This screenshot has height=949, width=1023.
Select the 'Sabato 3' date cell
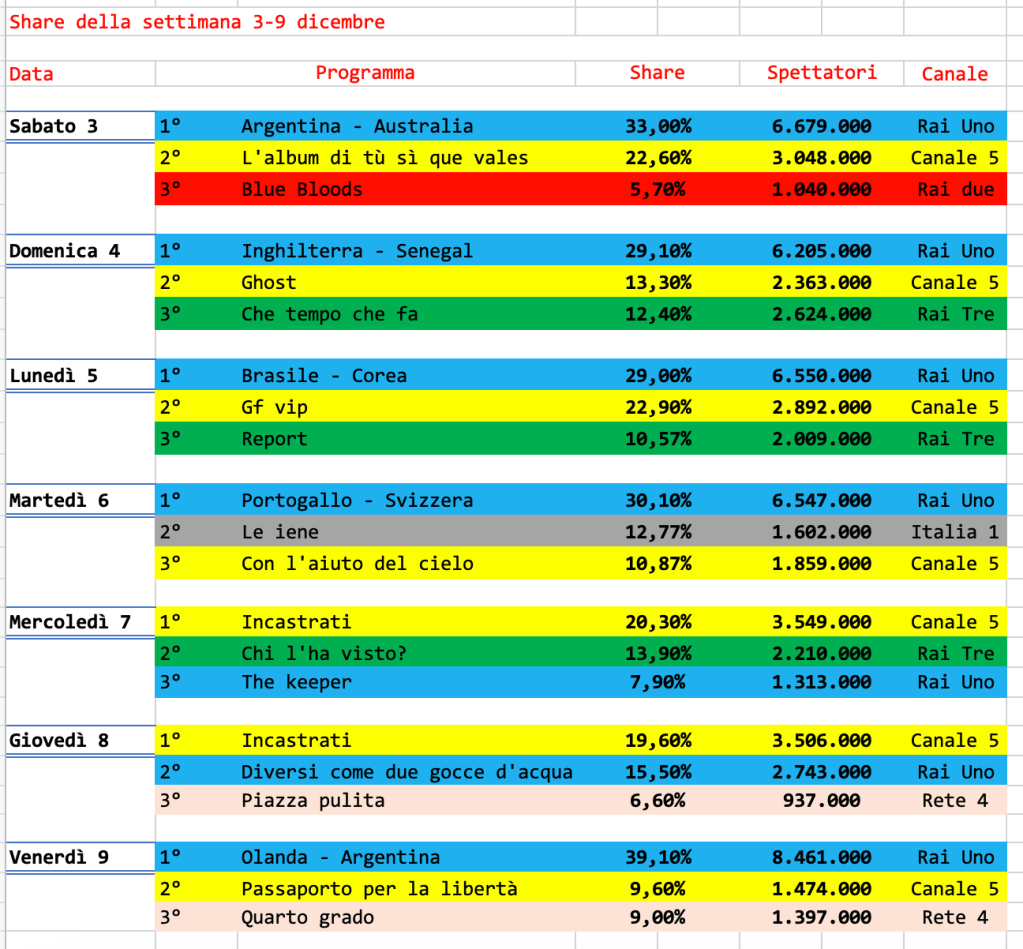54,126
